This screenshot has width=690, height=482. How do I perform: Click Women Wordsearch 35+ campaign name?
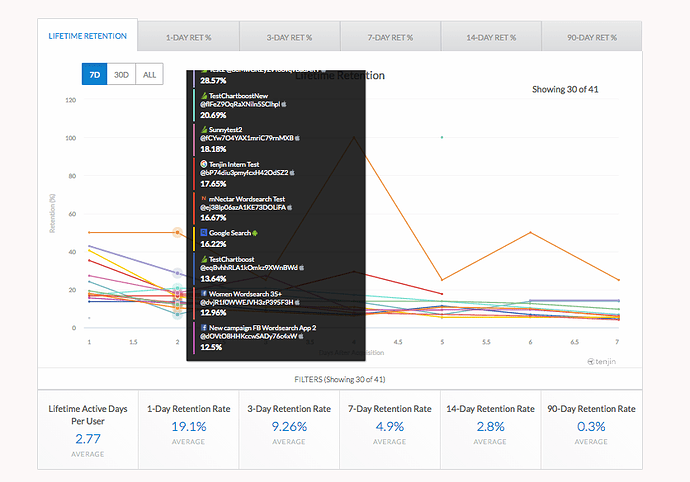(245, 294)
